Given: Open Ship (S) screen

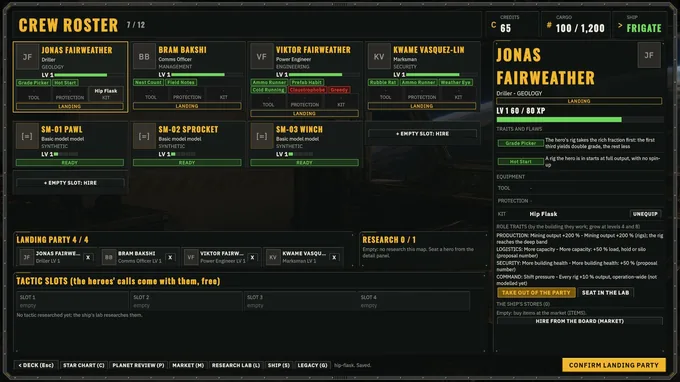Looking at the screenshot, I should [x=278, y=365].
